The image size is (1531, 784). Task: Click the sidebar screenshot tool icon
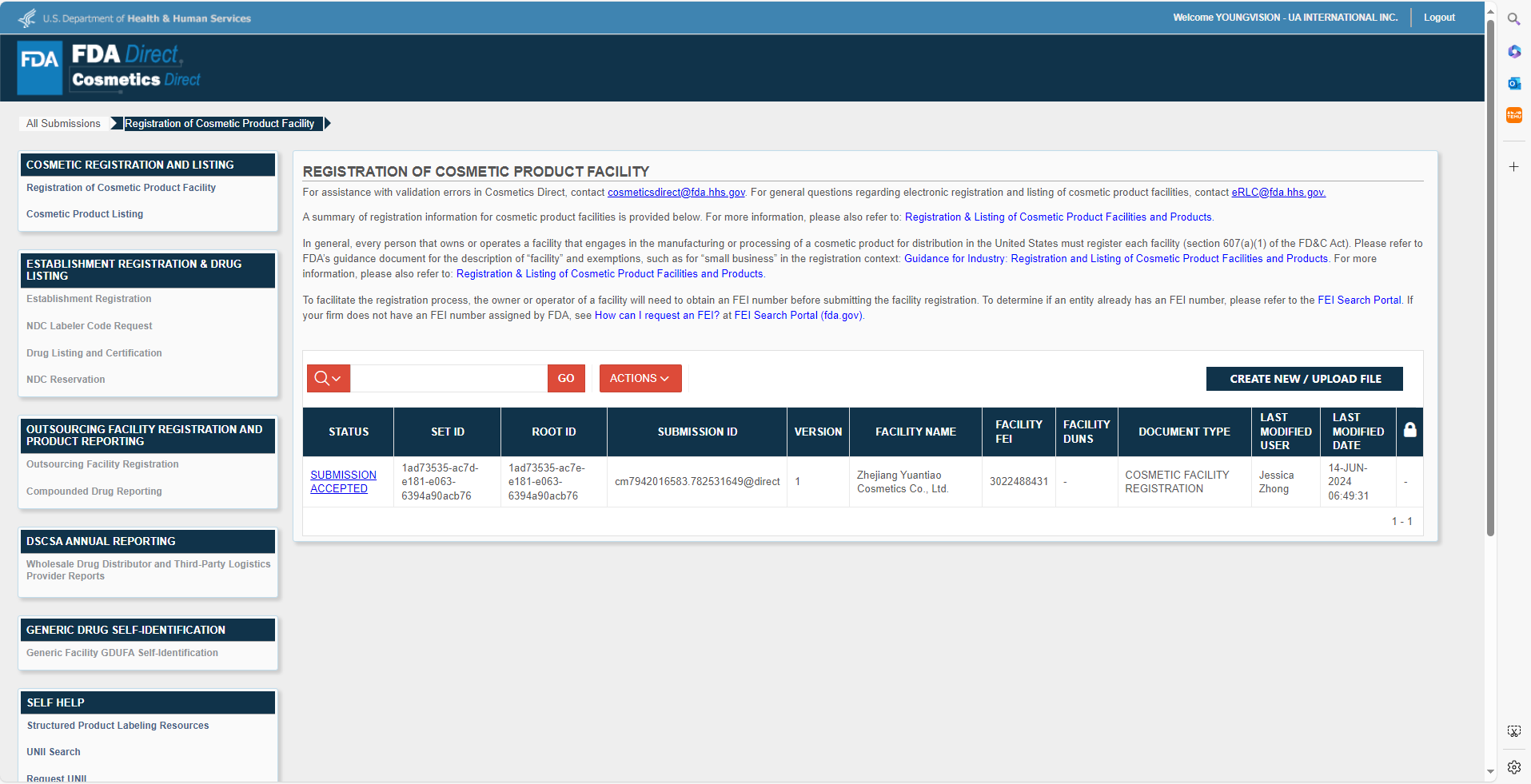coord(1514,731)
